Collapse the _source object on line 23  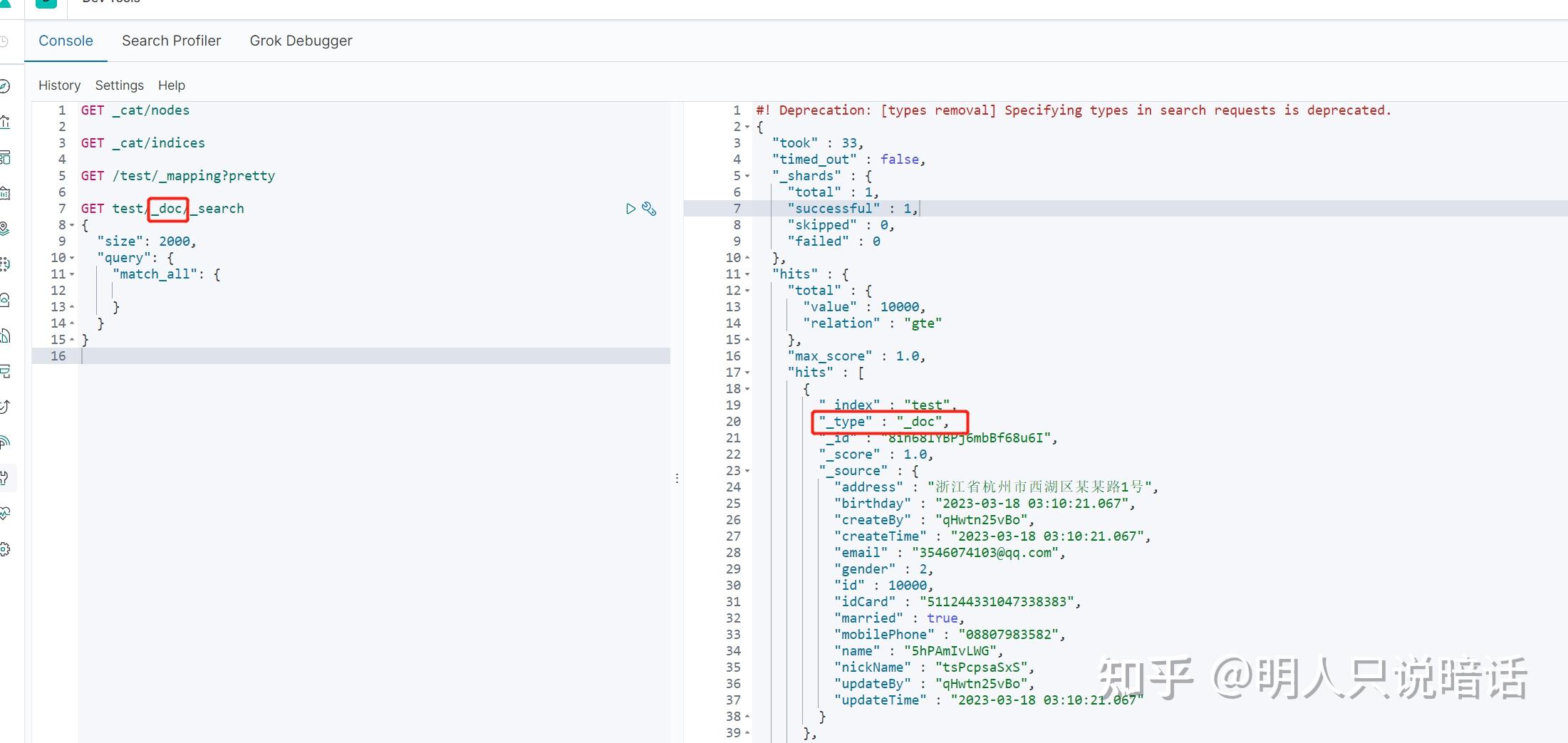pyautogui.click(x=747, y=470)
